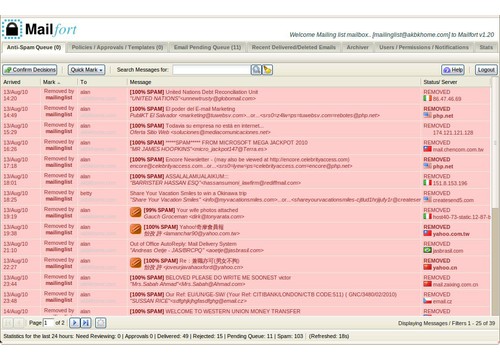
Task: Click the Search Messages input field
Action: pos(211,70)
